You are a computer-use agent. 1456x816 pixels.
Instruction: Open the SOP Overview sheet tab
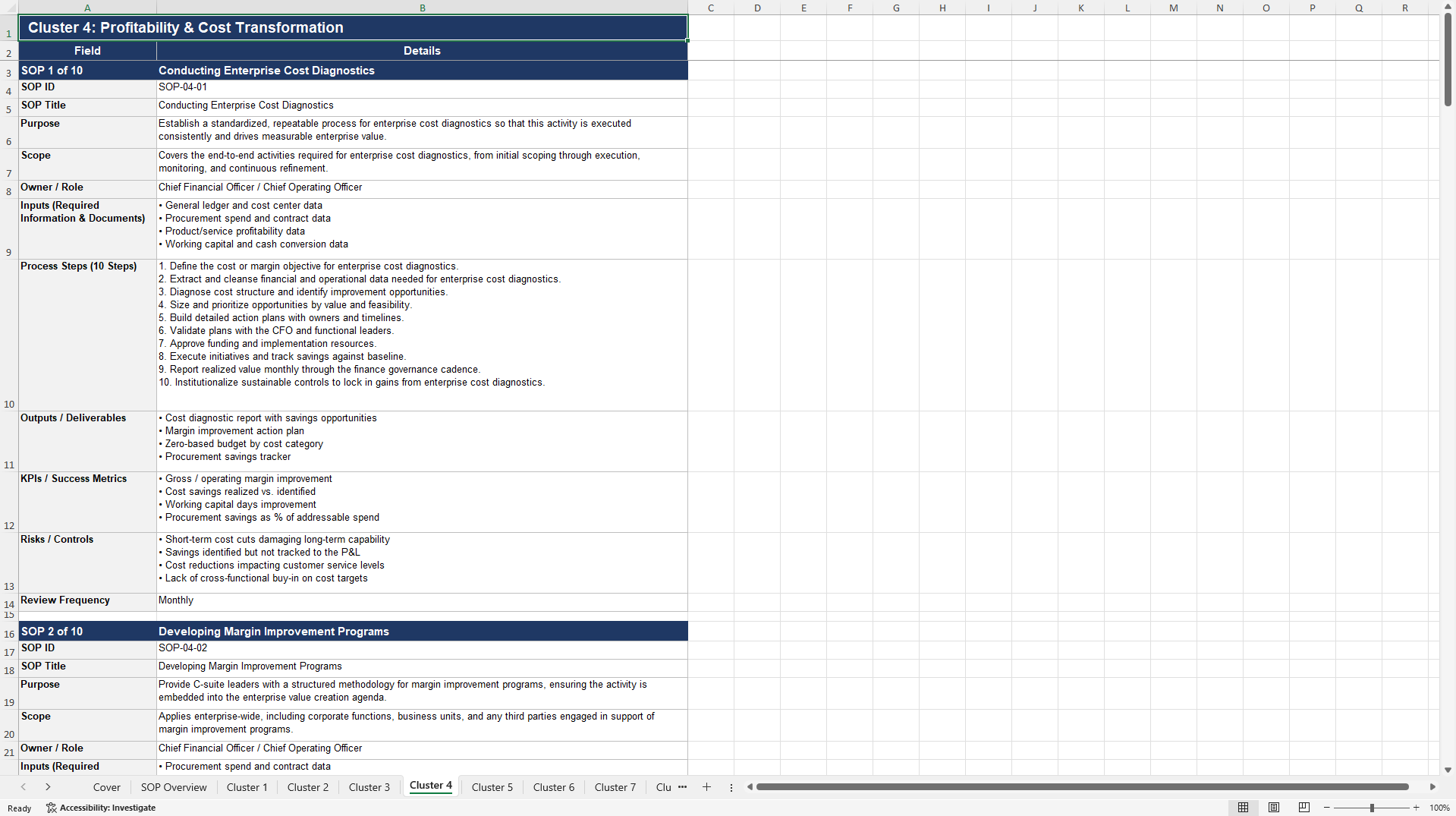pyautogui.click(x=174, y=787)
